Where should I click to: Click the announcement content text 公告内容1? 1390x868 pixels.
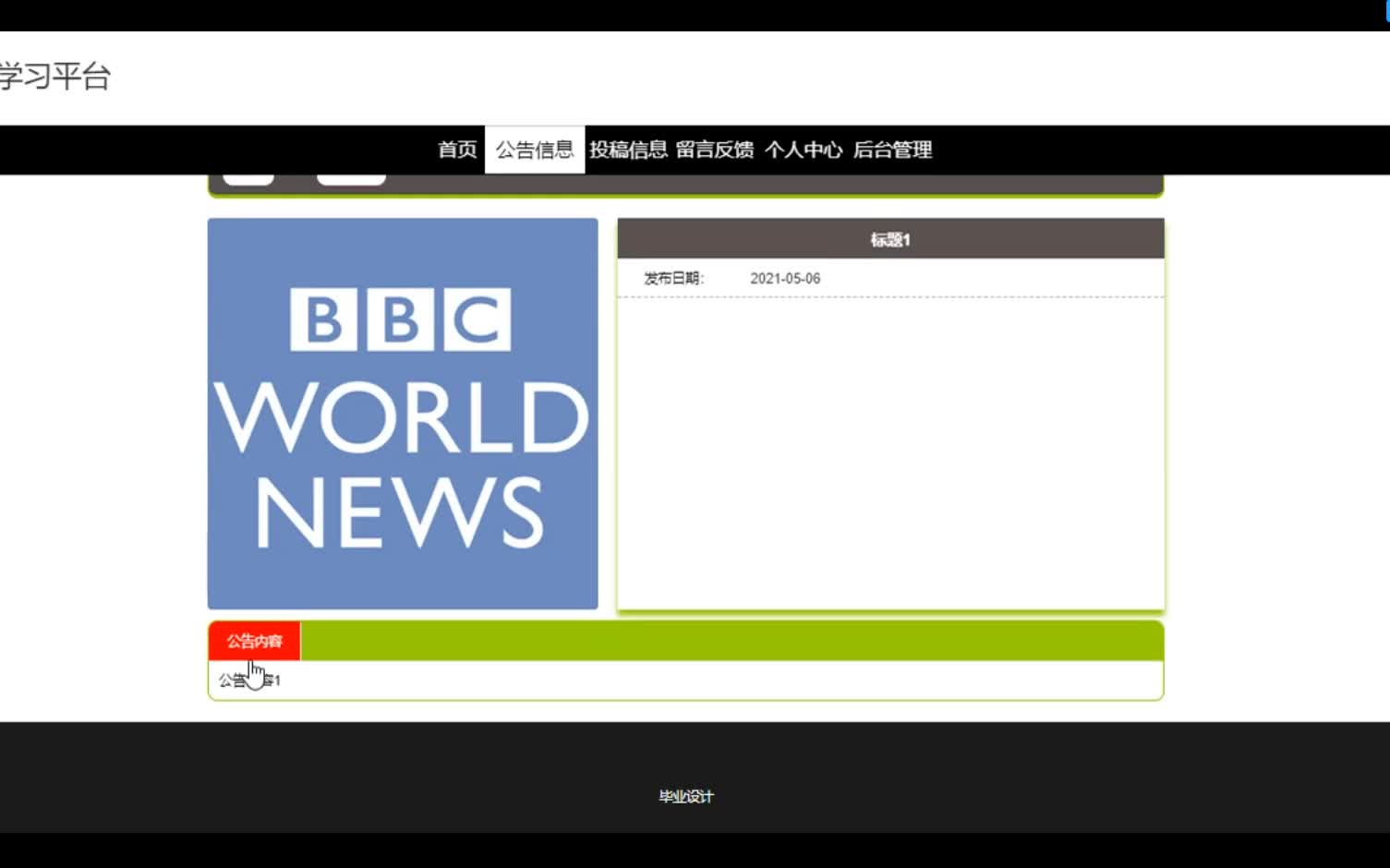click(x=249, y=681)
